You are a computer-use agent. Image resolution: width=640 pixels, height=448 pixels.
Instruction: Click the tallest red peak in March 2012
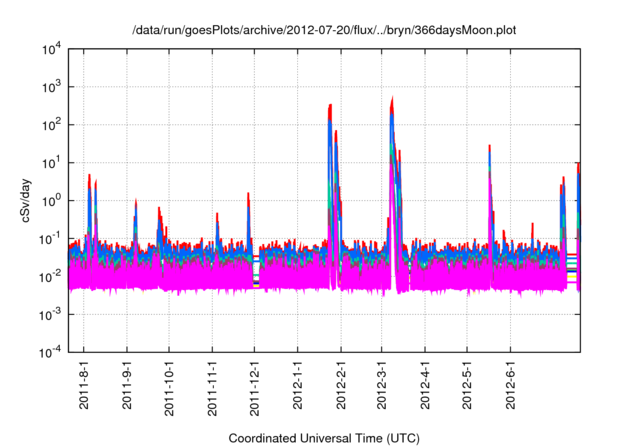click(392, 99)
